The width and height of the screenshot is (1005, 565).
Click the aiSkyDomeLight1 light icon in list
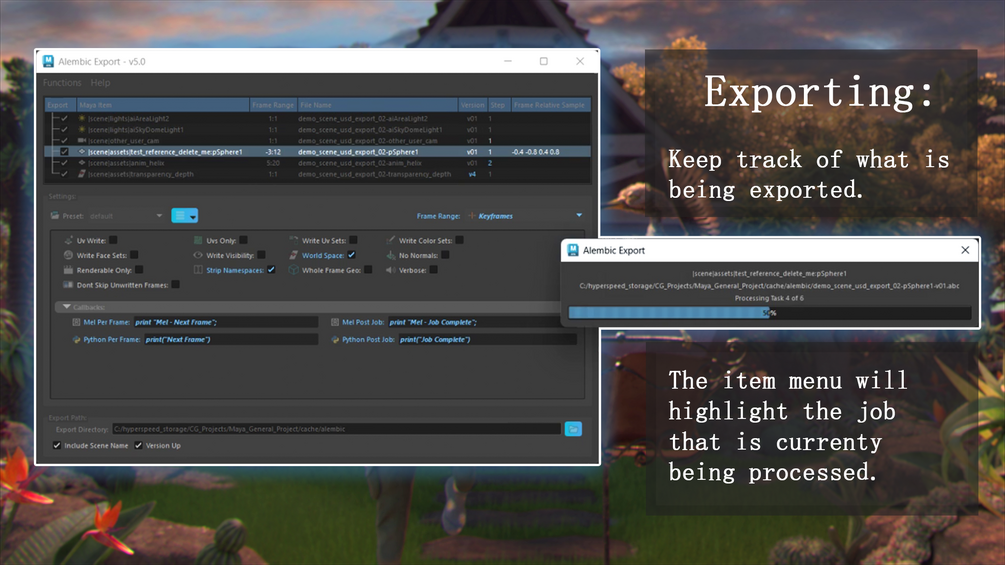[81, 129]
